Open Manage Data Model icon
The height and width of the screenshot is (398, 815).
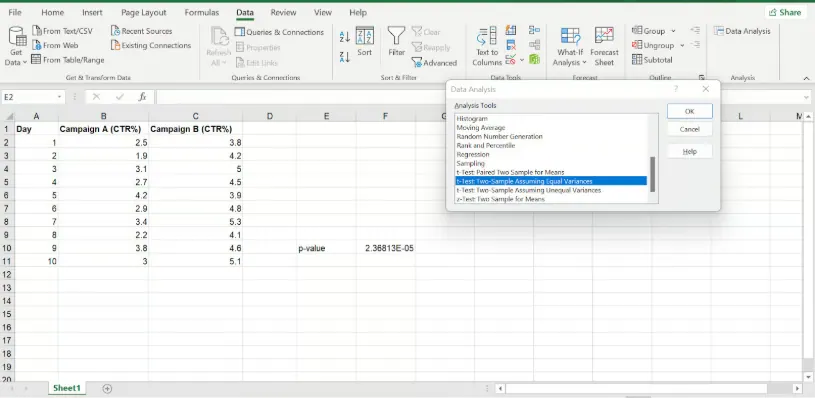534,59
